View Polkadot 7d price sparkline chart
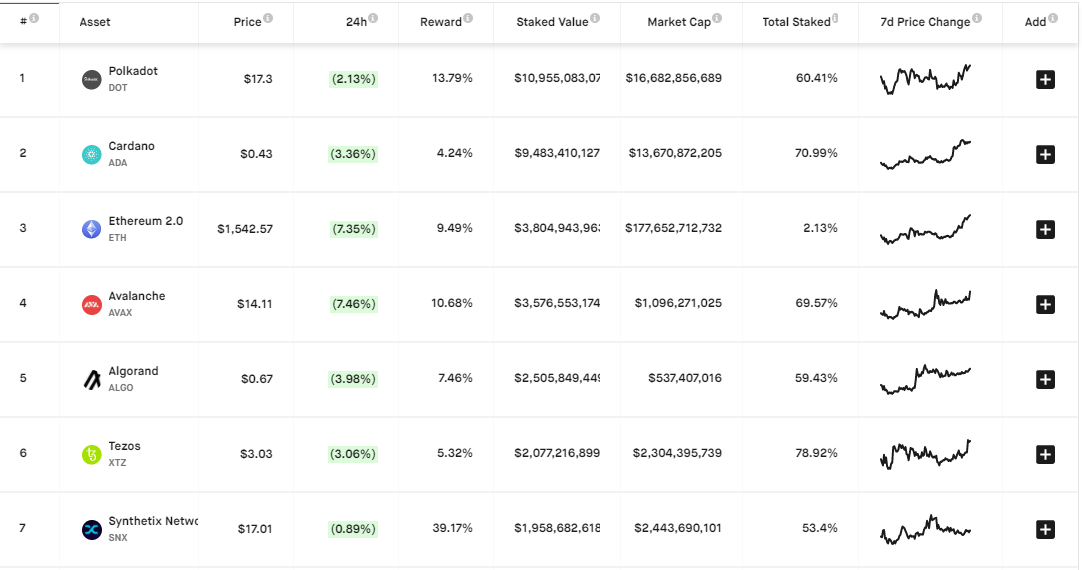Viewport: 1082px width, 570px height. tap(925, 79)
